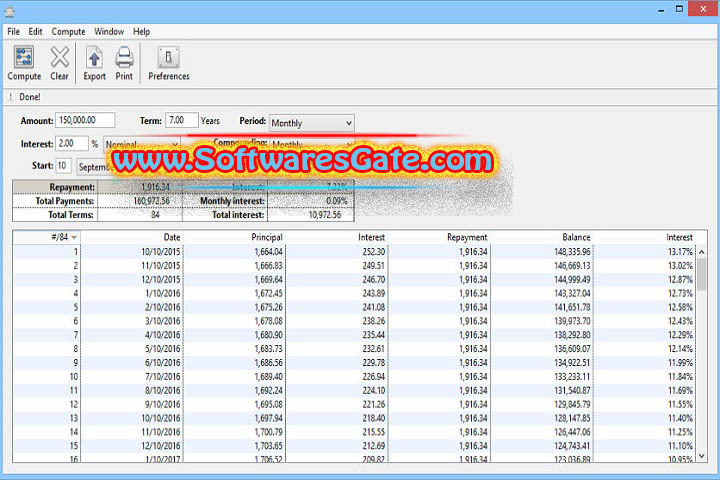
Task: Click date cell 9/10/2016
Action: click(x=163, y=404)
